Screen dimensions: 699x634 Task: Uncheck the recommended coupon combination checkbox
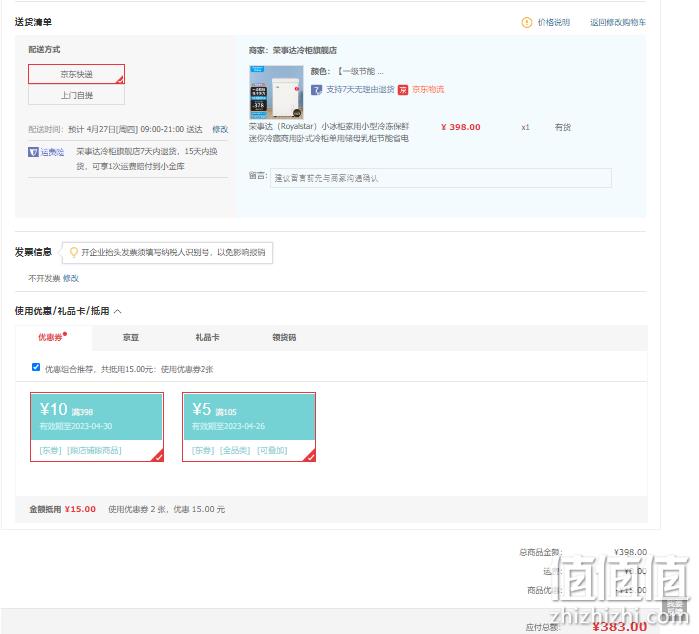pos(36,367)
